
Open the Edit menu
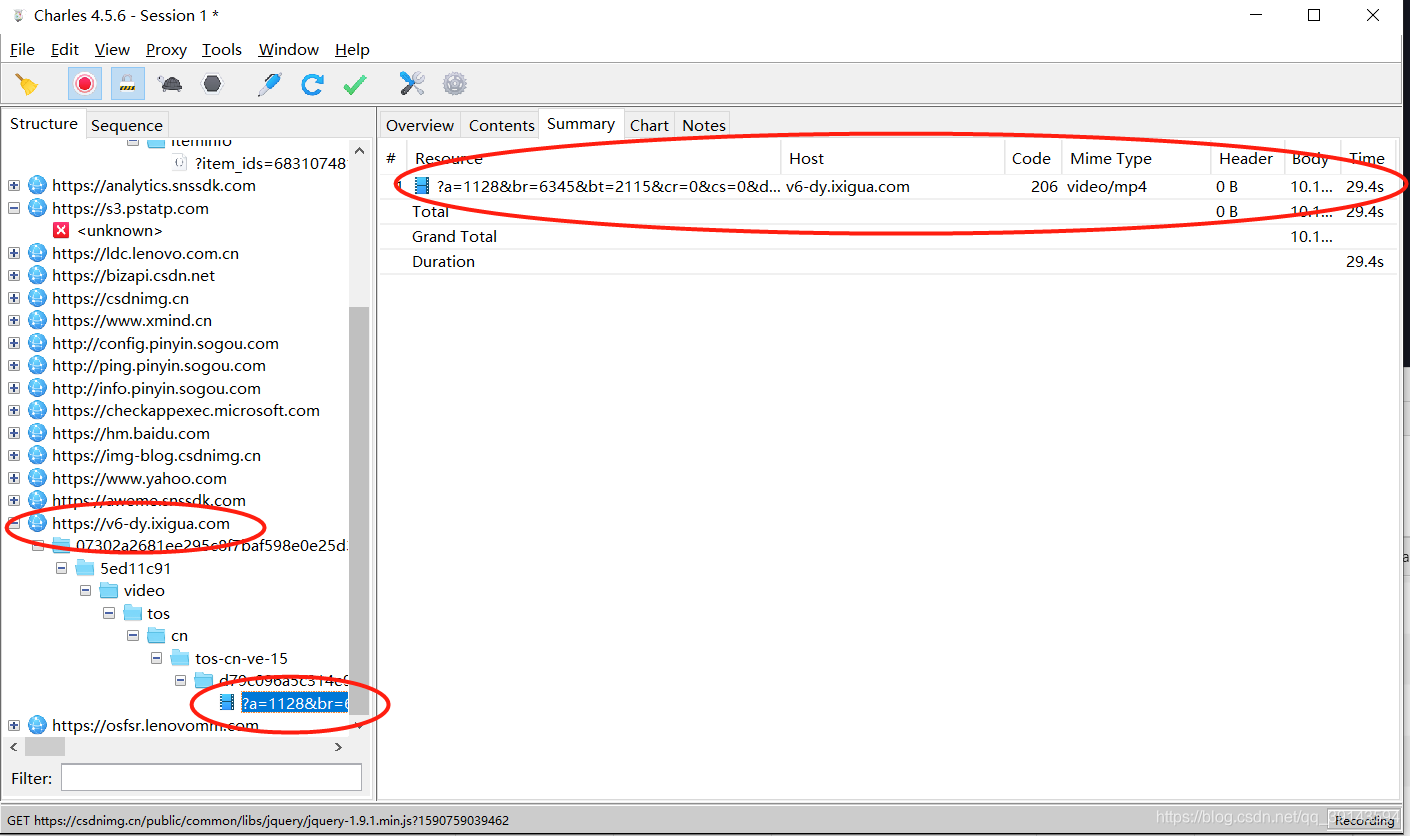pos(65,49)
